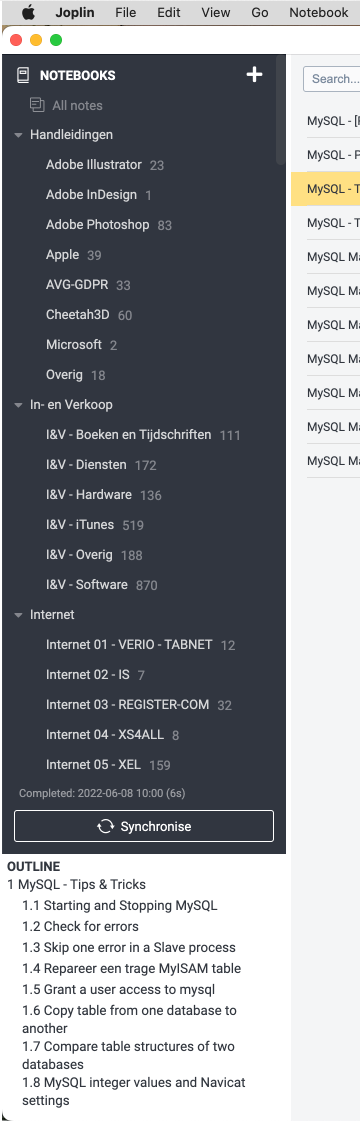The image size is (360, 1121).
Task: Collapse the Internet notebook group
Action: 18,615
